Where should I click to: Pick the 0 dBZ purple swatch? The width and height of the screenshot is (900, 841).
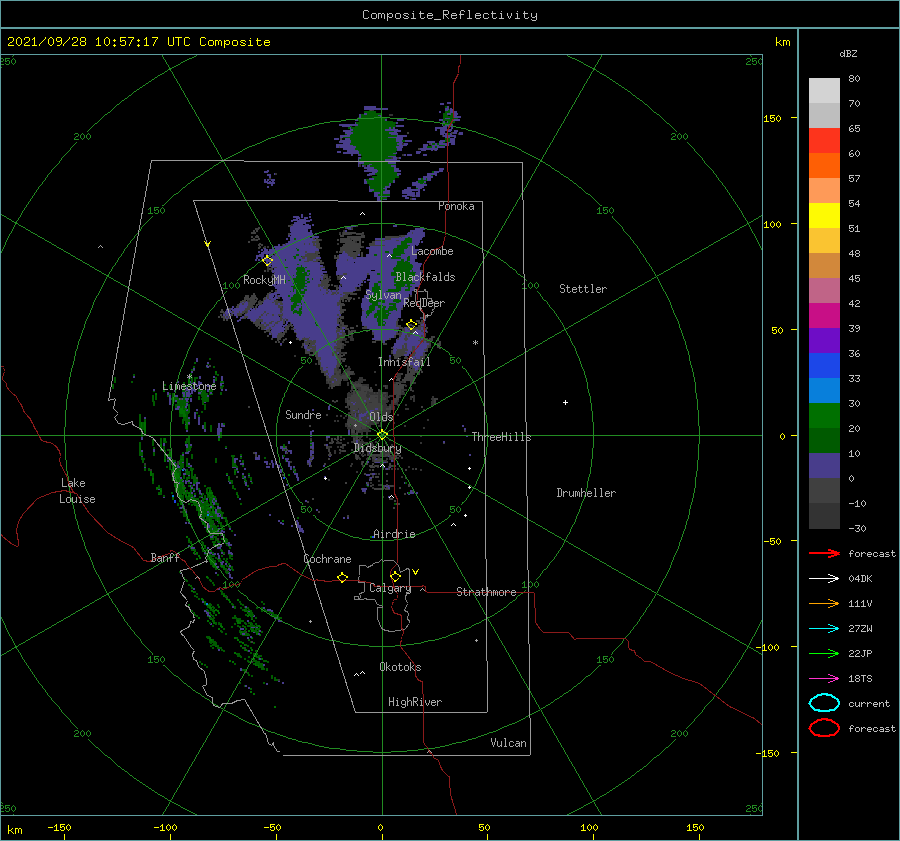pyautogui.click(x=824, y=466)
